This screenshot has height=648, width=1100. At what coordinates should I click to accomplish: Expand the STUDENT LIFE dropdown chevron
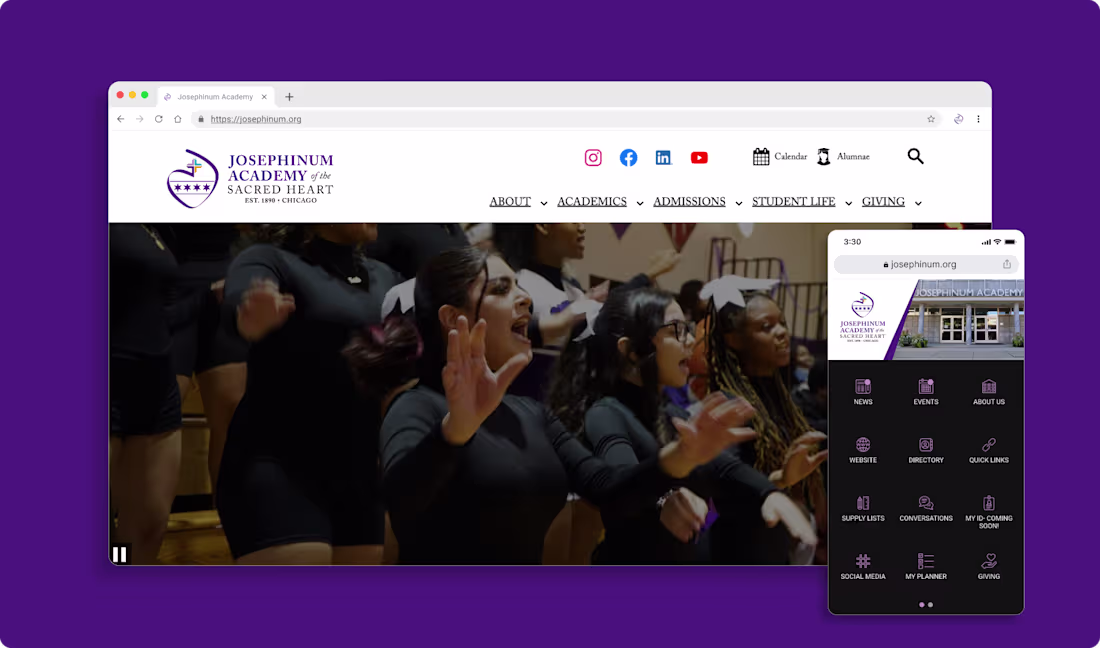(848, 203)
